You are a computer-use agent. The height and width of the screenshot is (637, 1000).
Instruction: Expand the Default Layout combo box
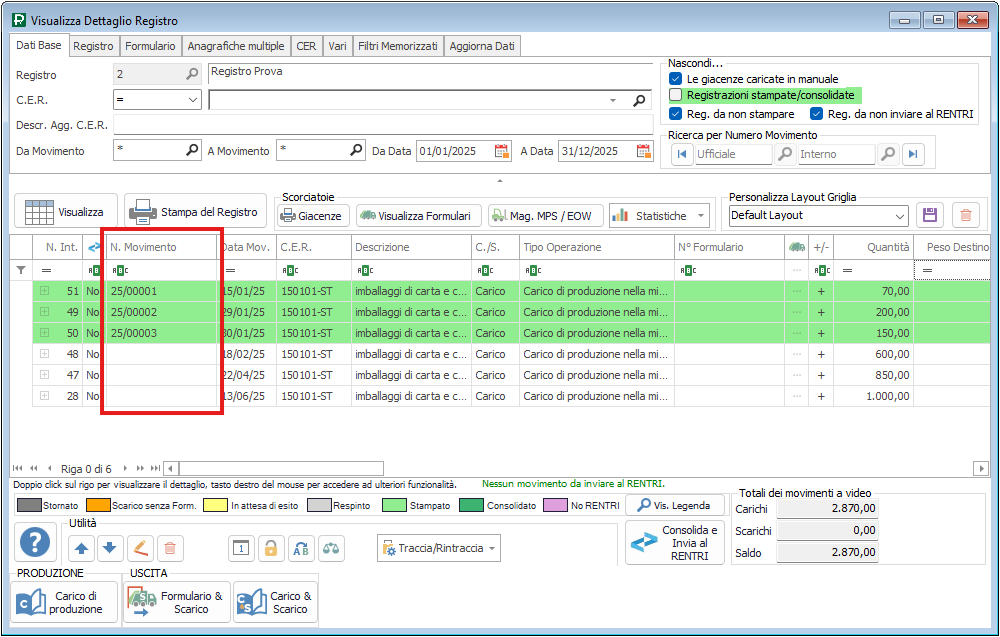tap(899, 215)
